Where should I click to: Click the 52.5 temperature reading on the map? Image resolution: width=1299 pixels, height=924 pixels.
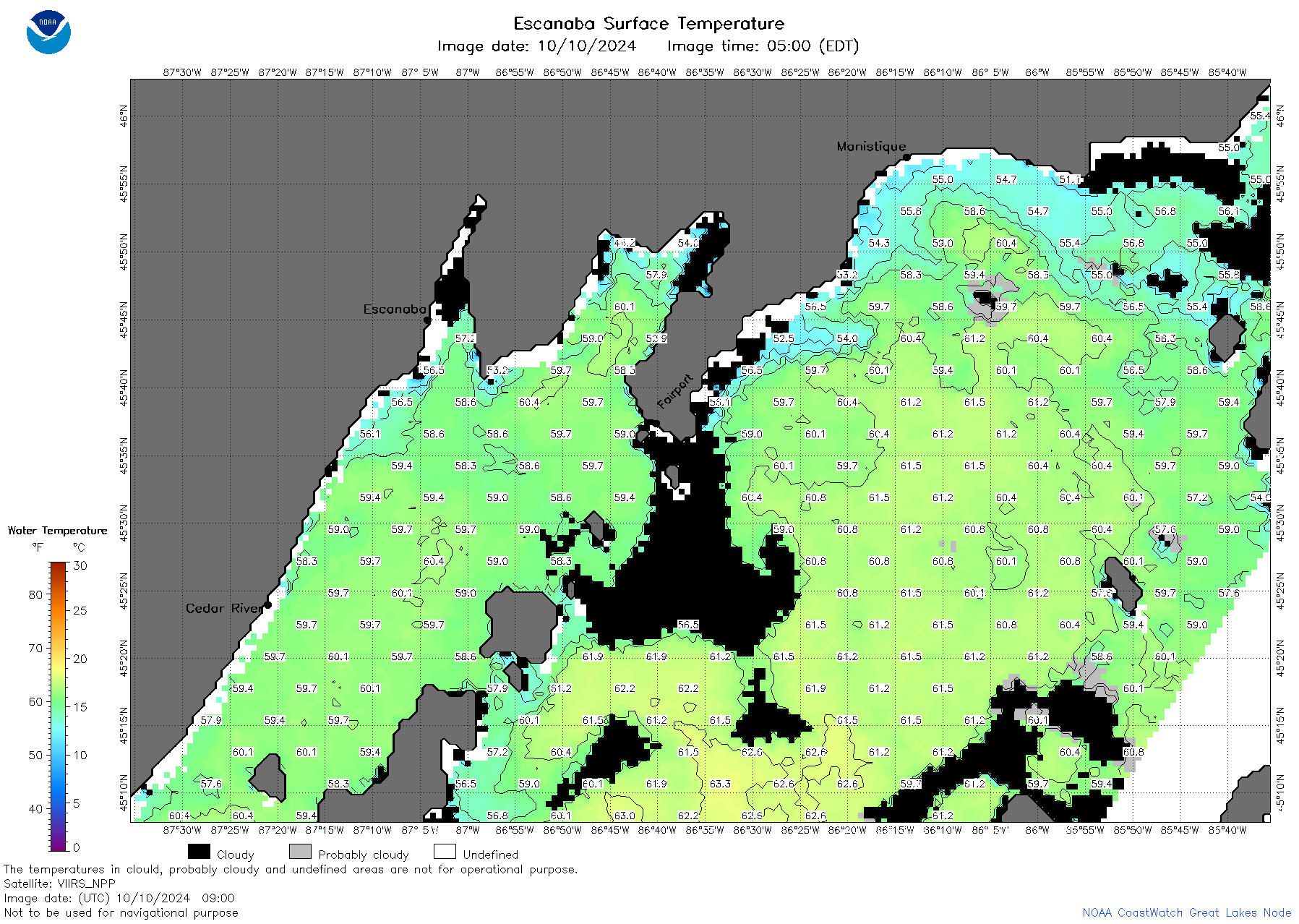click(784, 338)
